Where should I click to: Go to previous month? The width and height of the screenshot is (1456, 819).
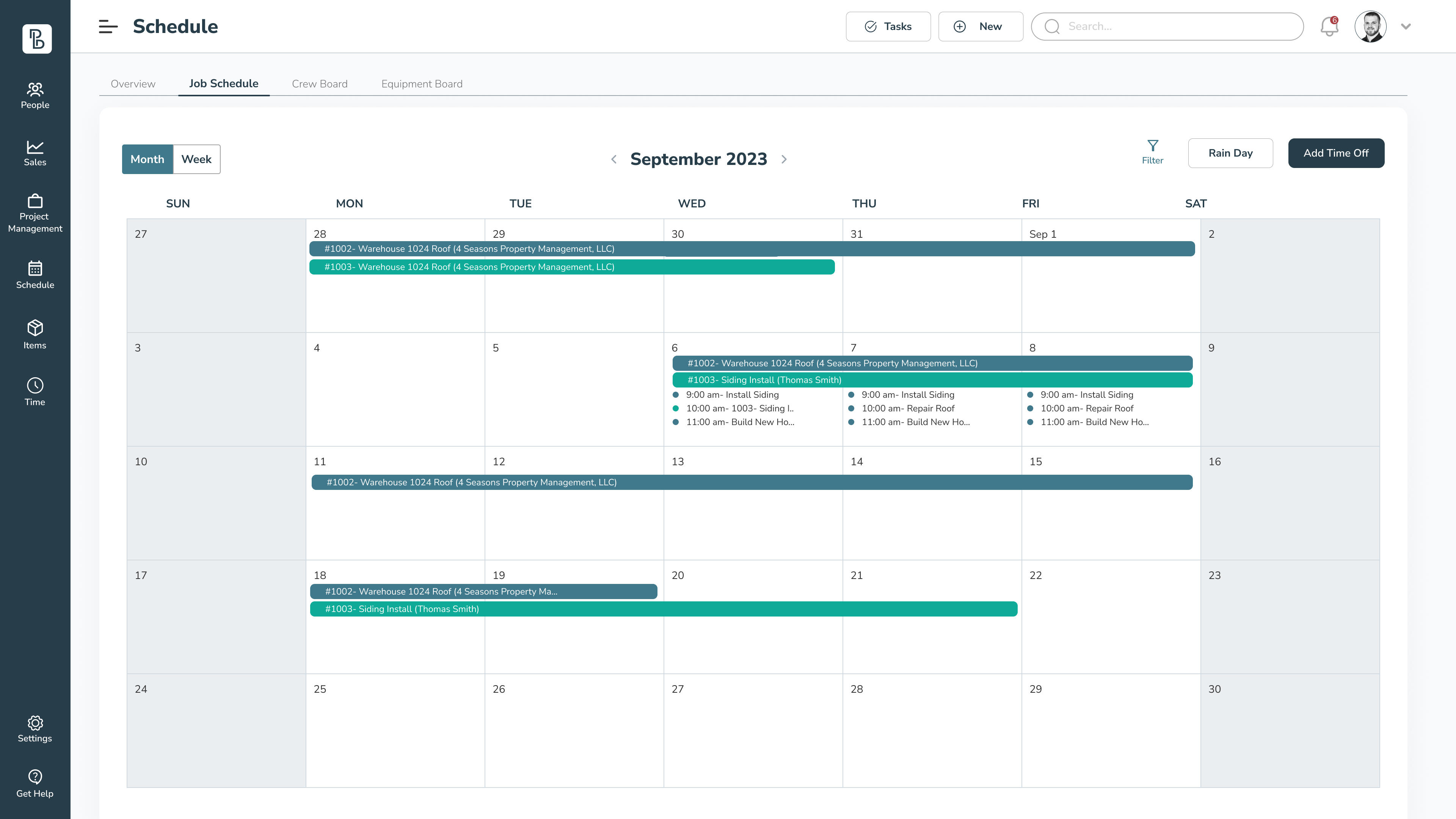(x=614, y=159)
